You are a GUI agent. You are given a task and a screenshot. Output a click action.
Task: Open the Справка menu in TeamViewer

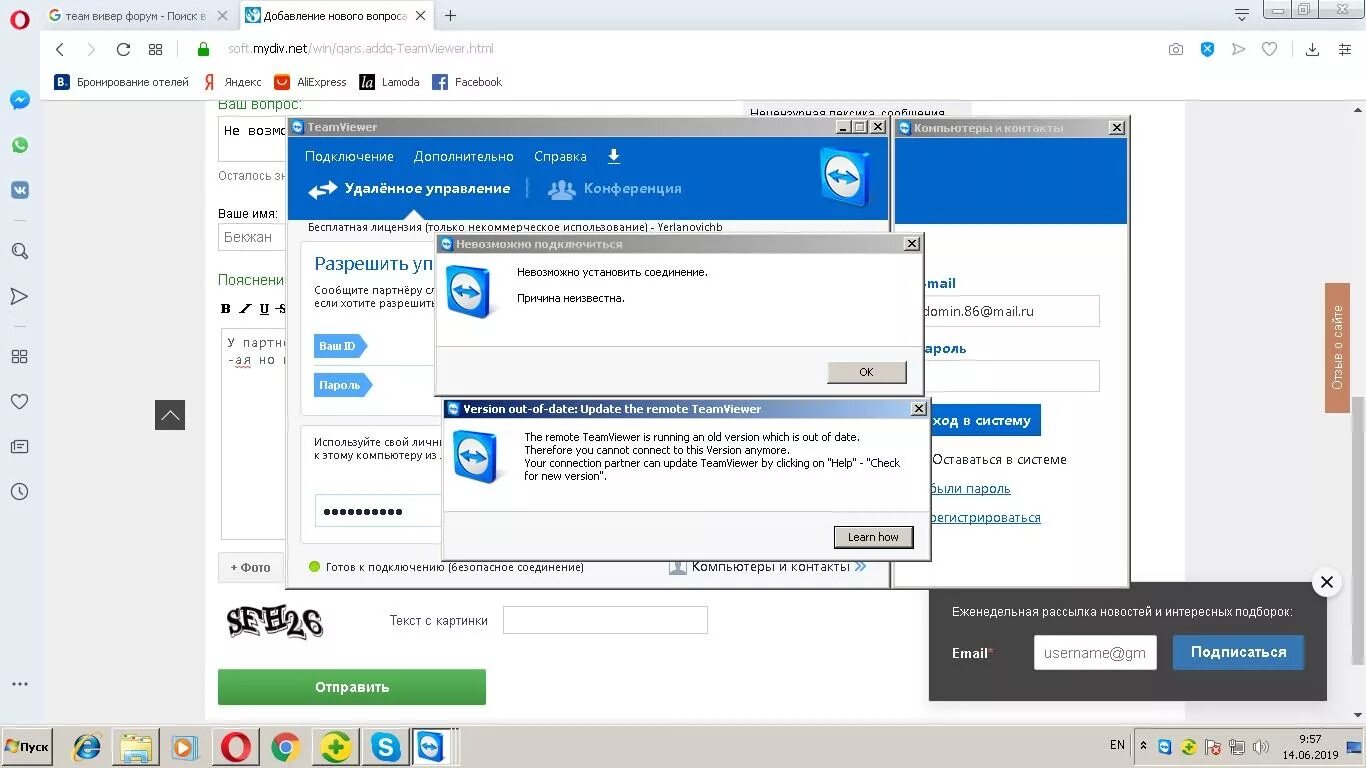[x=560, y=156]
